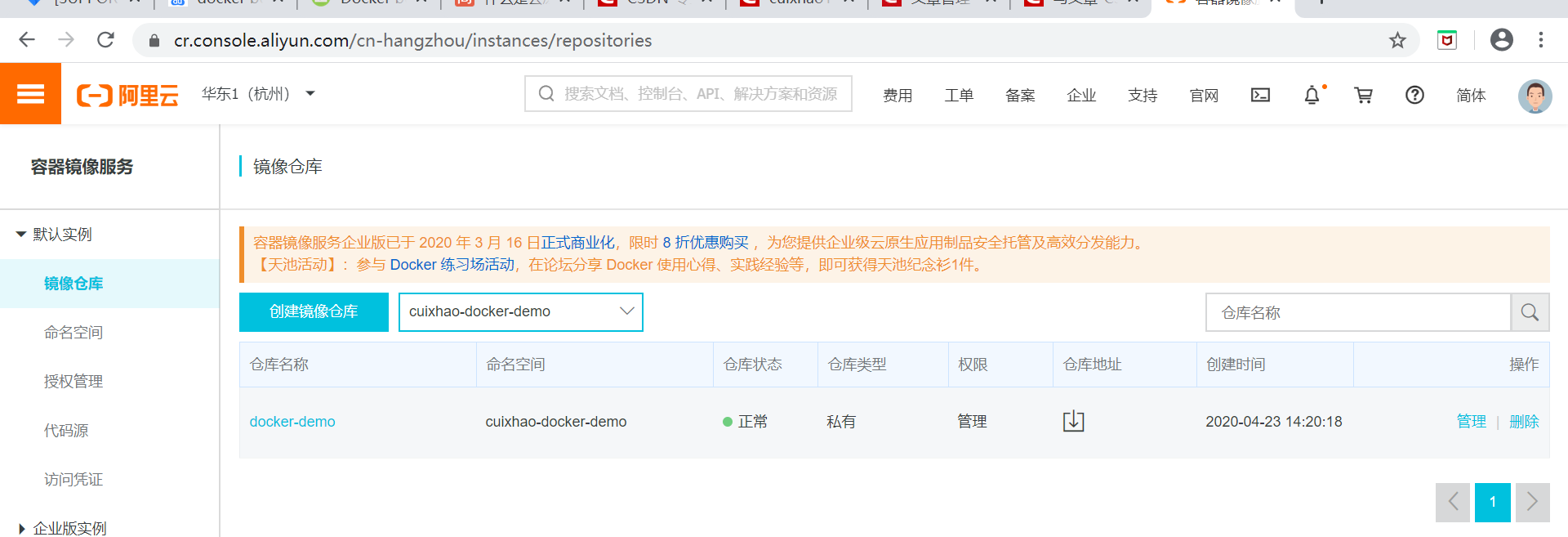
Task: Open the cuixhao-docker-demo namespace dropdown
Action: point(521,312)
